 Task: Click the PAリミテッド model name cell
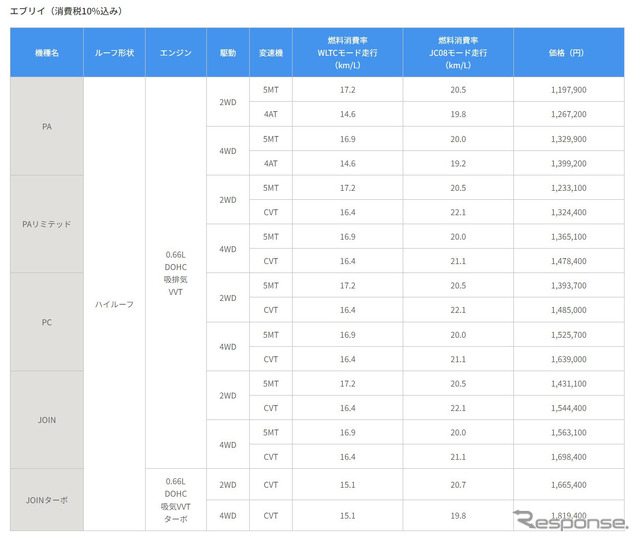47,224
